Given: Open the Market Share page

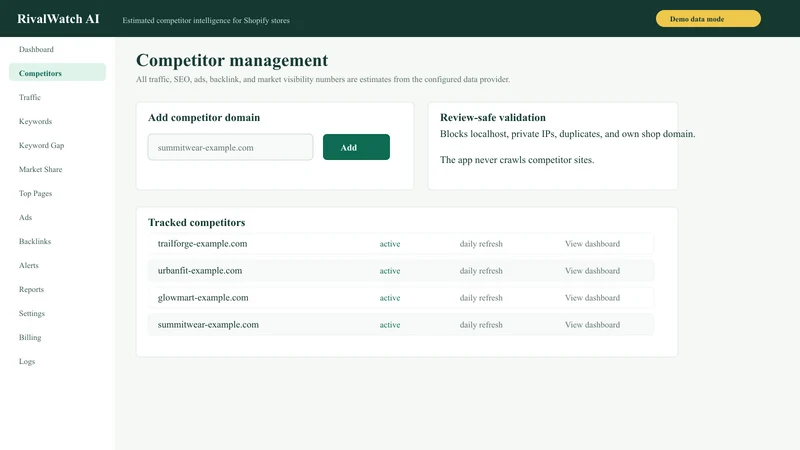Looking at the screenshot, I should pos(40,169).
